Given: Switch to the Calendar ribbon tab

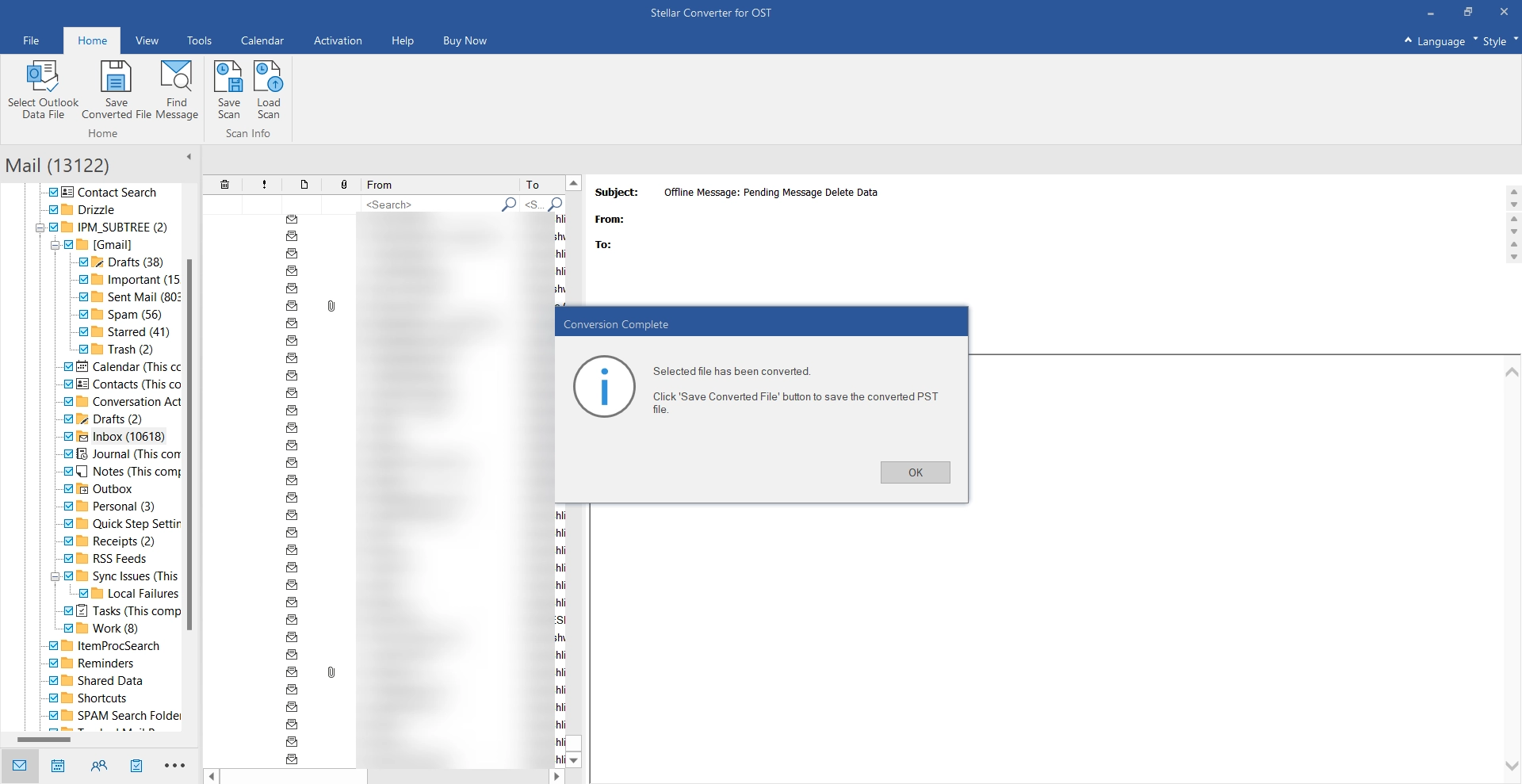Looking at the screenshot, I should [262, 40].
